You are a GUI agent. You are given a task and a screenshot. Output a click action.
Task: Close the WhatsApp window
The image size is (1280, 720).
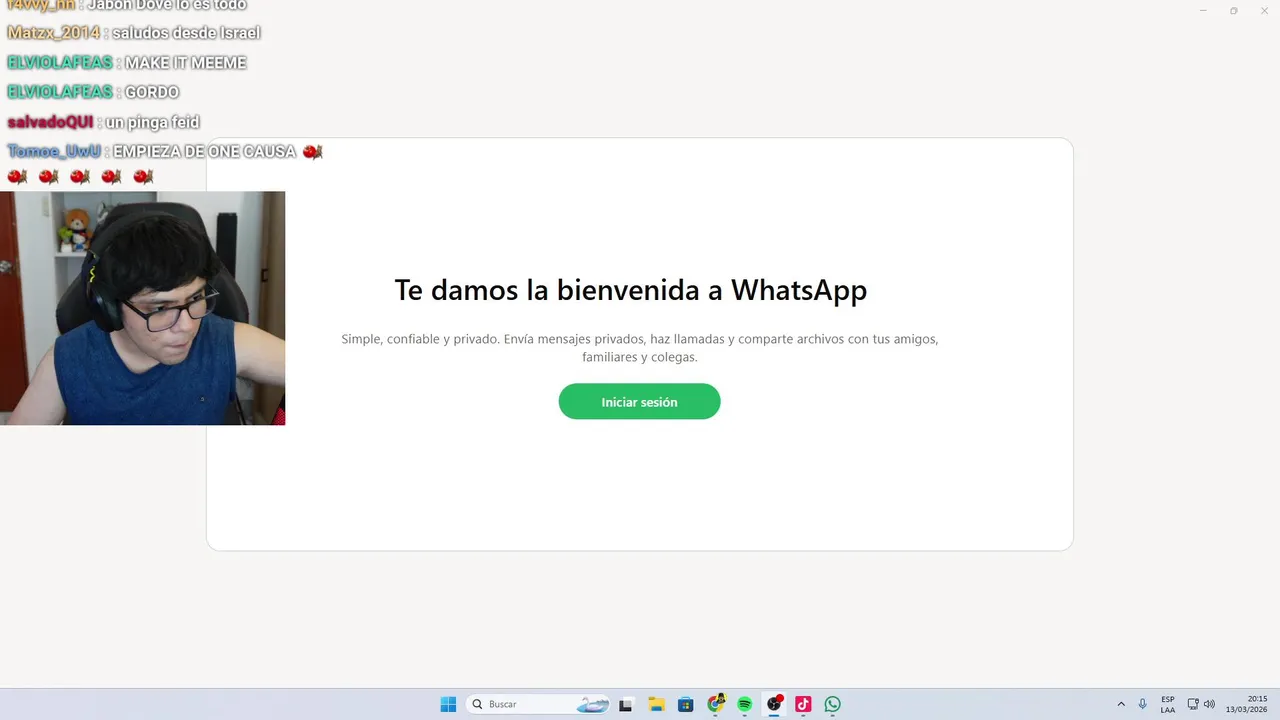[1263, 10]
